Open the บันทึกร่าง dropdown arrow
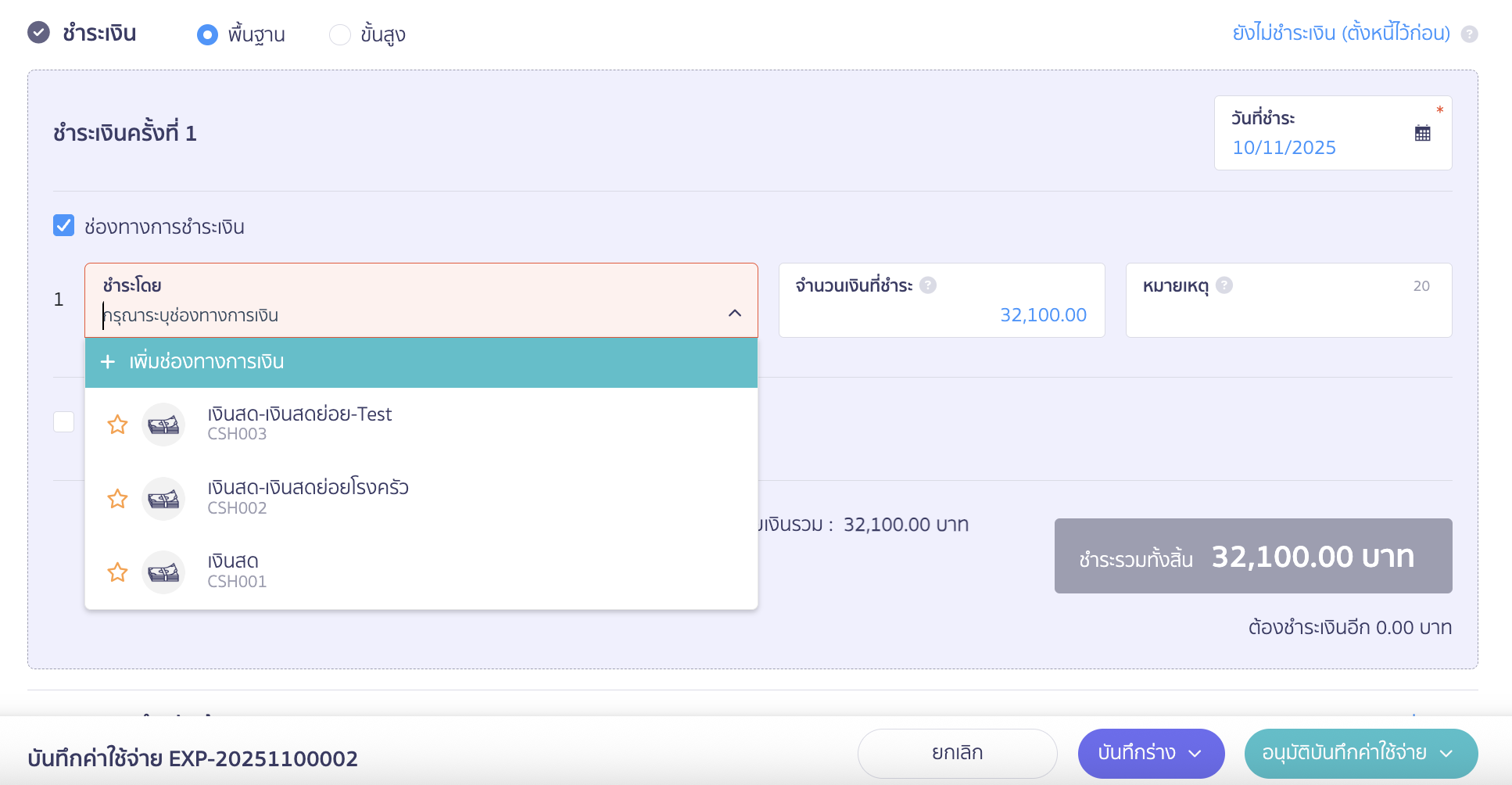Image resolution: width=1512 pixels, height=785 pixels. click(x=1195, y=754)
